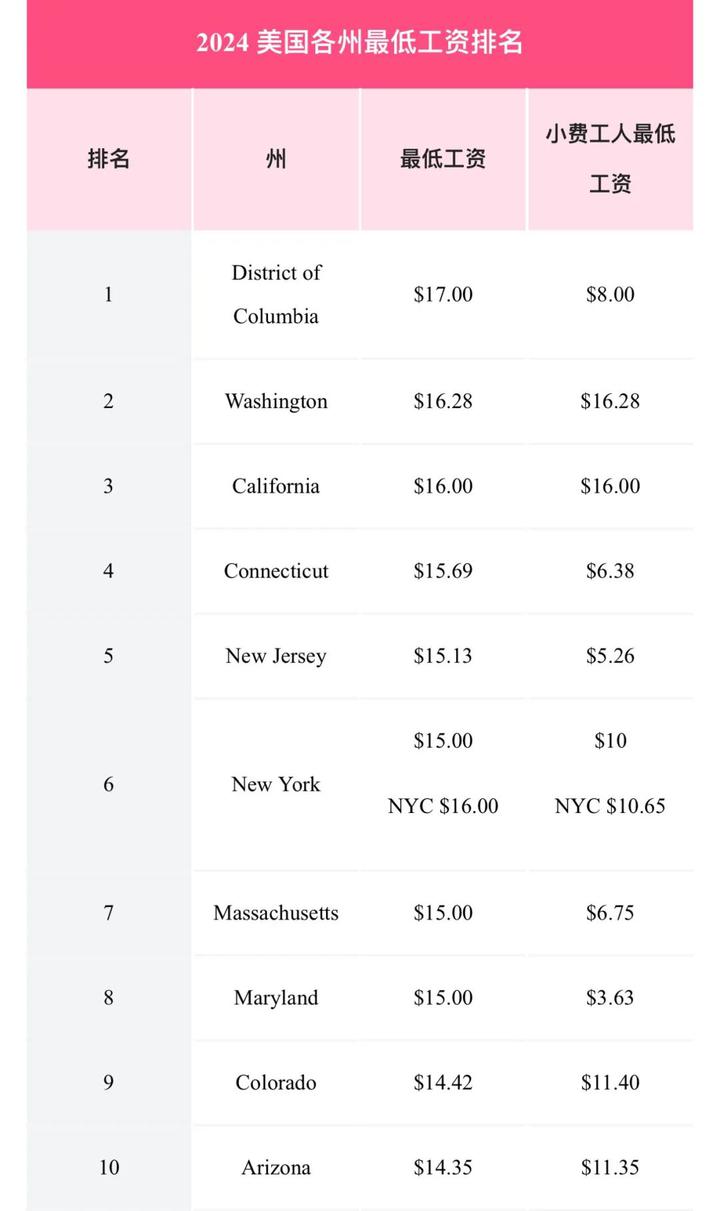Image resolution: width=720 pixels, height=1211 pixels.
Task: Select the District of Columbia cell
Action: (276, 294)
